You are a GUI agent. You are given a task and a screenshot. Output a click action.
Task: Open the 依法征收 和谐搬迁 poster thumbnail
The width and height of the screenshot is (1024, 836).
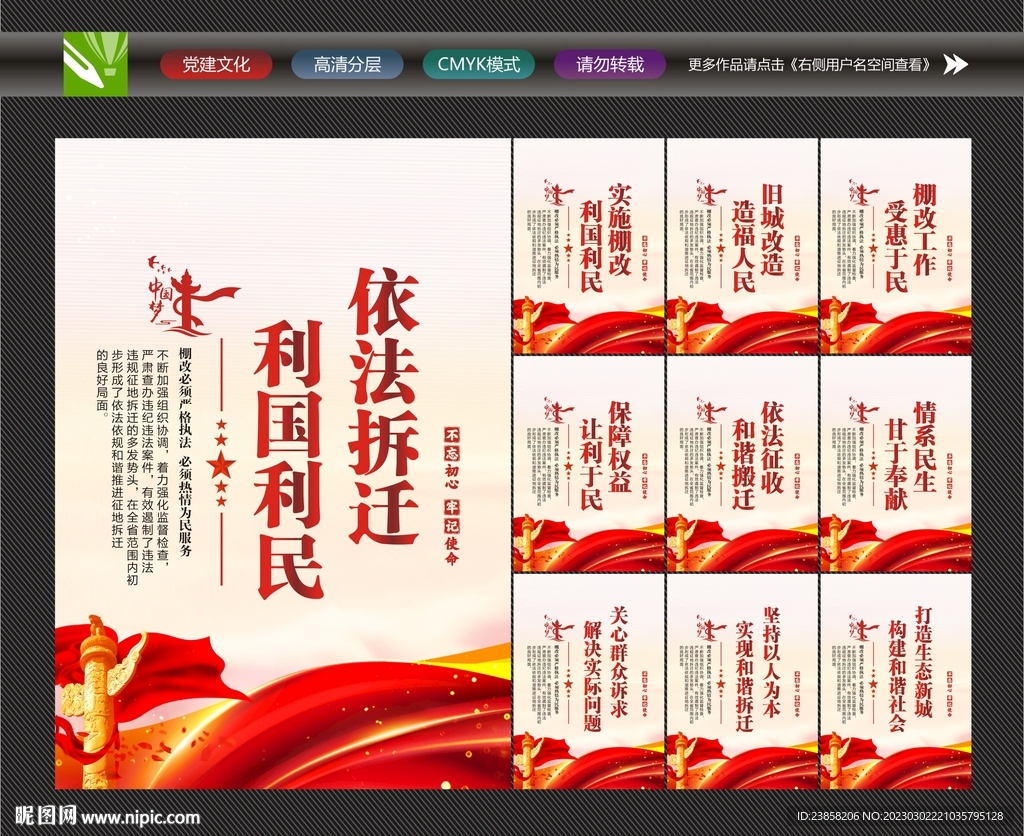click(x=742, y=464)
